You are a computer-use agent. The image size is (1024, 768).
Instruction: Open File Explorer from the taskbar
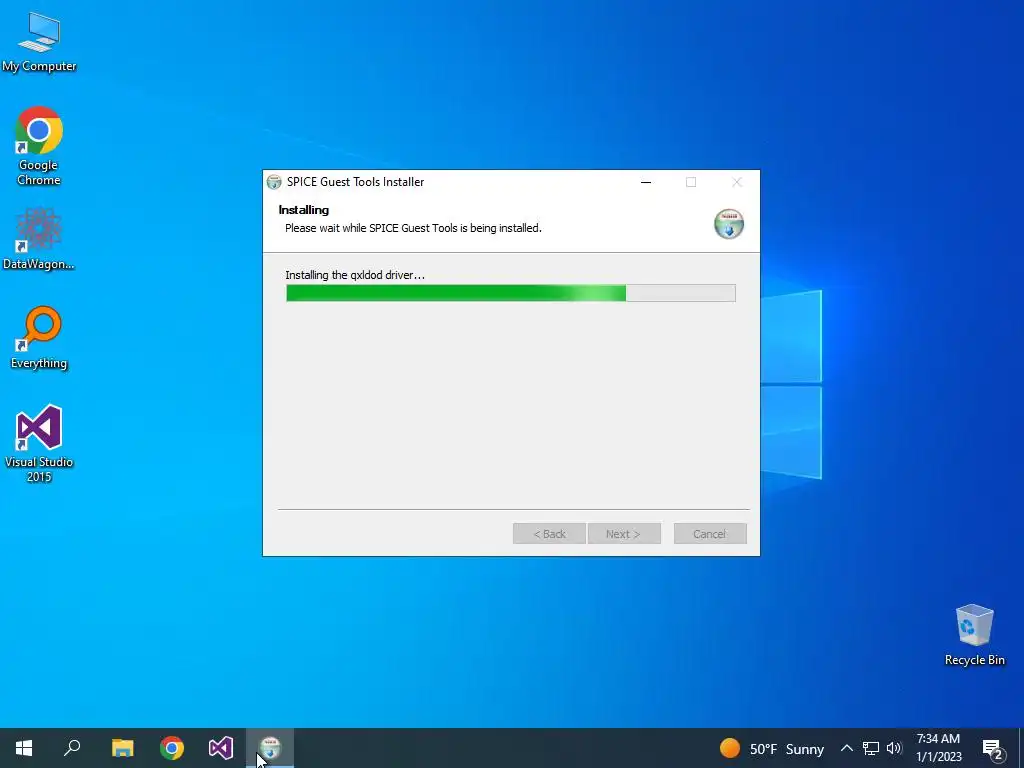click(x=122, y=748)
